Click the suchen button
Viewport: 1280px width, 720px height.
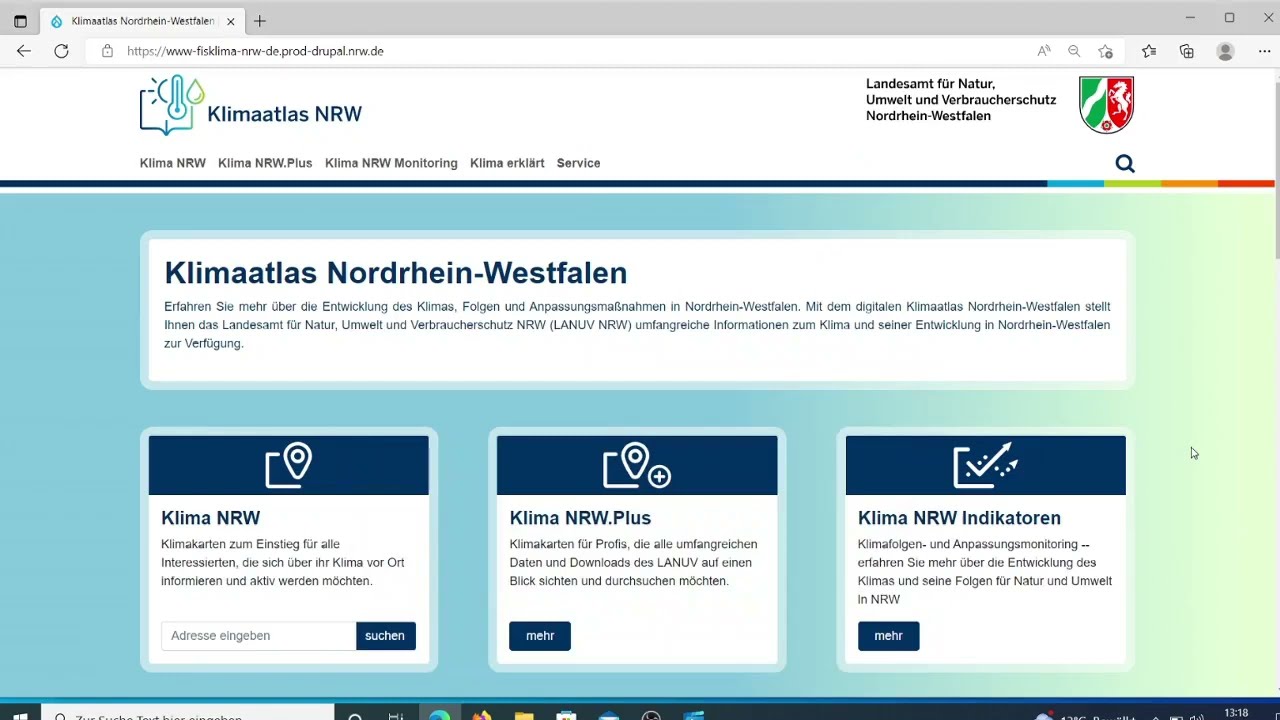pos(385,636)
